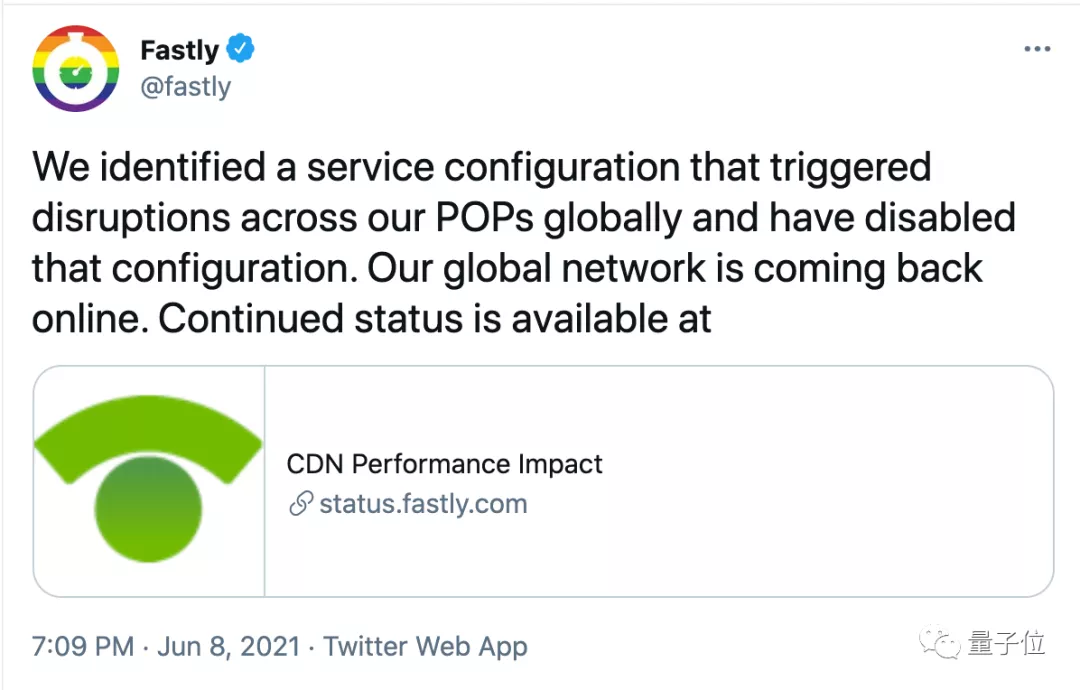Click the tweet's first line about service configuration
This screenshot has width=1080, height=690.
[481, 169]
